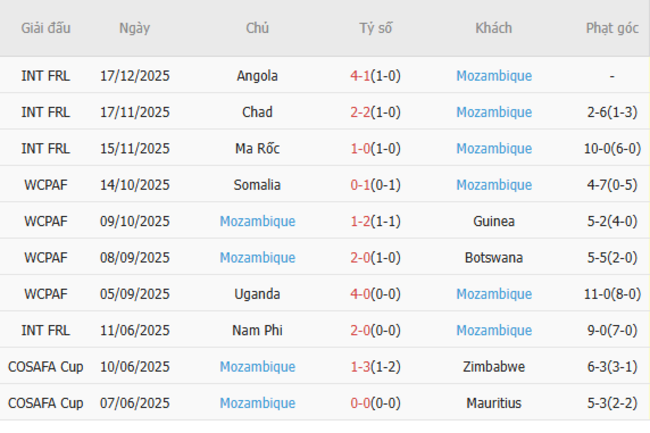Click the 1-3 score against Zimbabwe
This screenshot has height=433, width=650.
point(361,367)
